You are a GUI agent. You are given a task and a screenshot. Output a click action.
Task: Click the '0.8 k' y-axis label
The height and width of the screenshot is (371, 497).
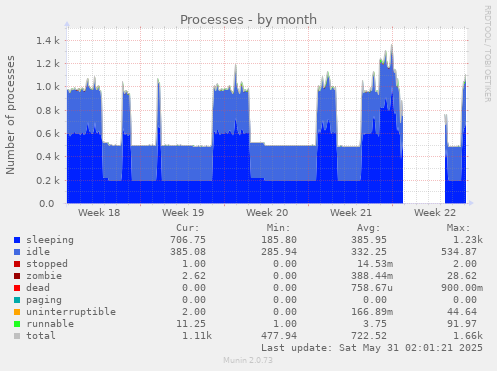48,110
